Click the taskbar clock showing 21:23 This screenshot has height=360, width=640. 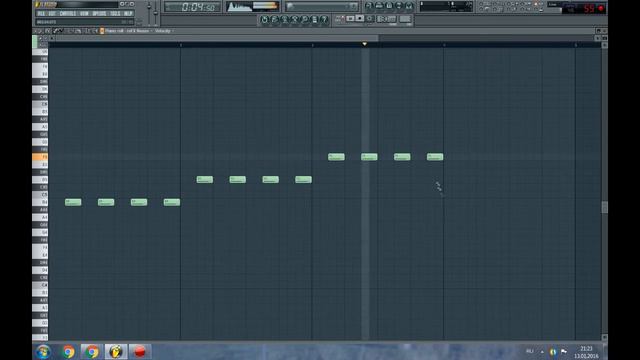pyautogui.click(x=586, y=352)
